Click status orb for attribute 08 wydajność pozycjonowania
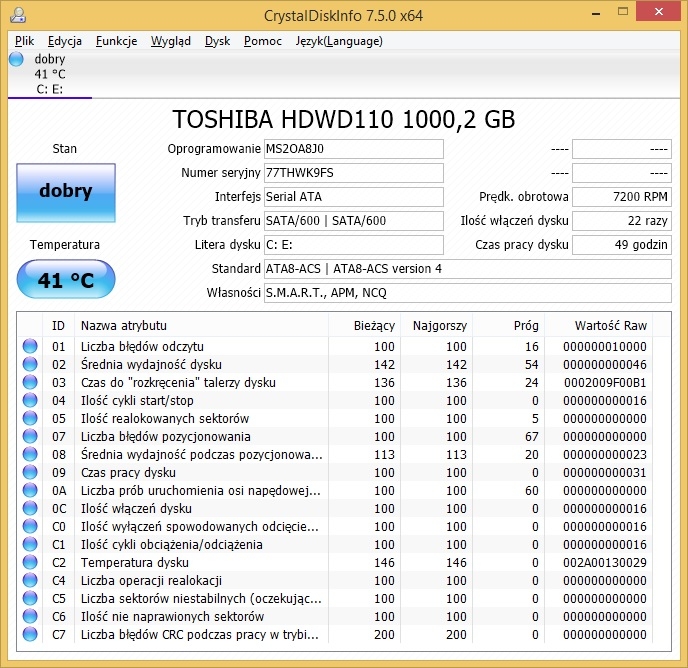Viewport: 688px width, 668px height. pos(30,454)
